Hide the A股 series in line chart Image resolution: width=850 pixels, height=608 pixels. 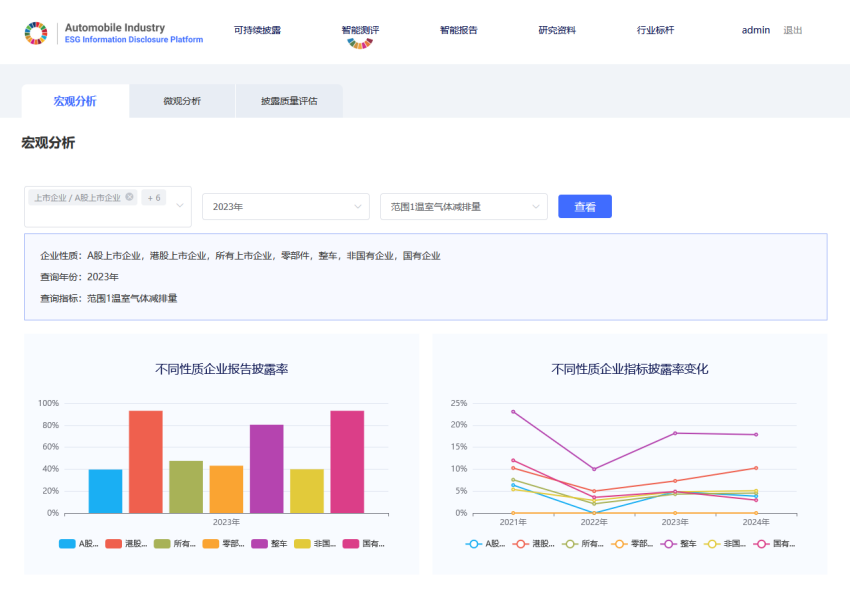474,544
